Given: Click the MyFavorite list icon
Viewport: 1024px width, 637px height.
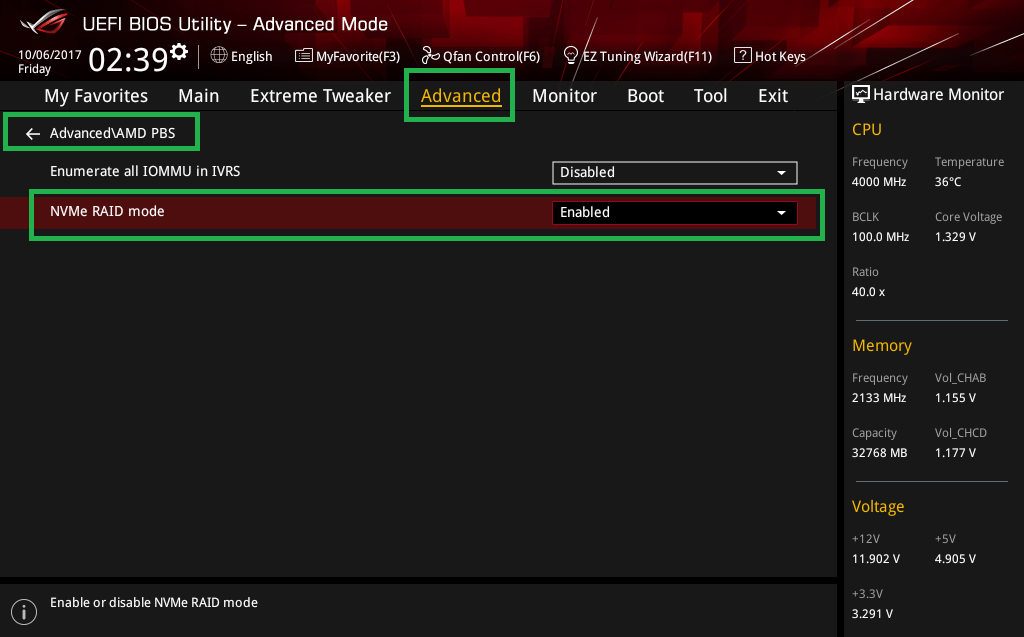Looking at the screenshot, I should click(304, 56).
